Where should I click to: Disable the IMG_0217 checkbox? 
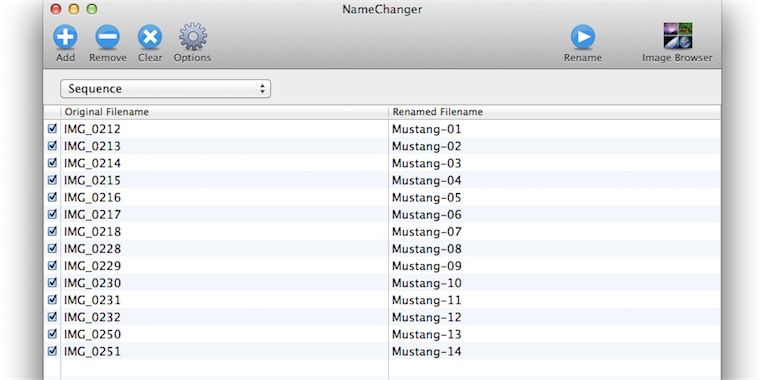pyautogui.click(x=52, y=214)
